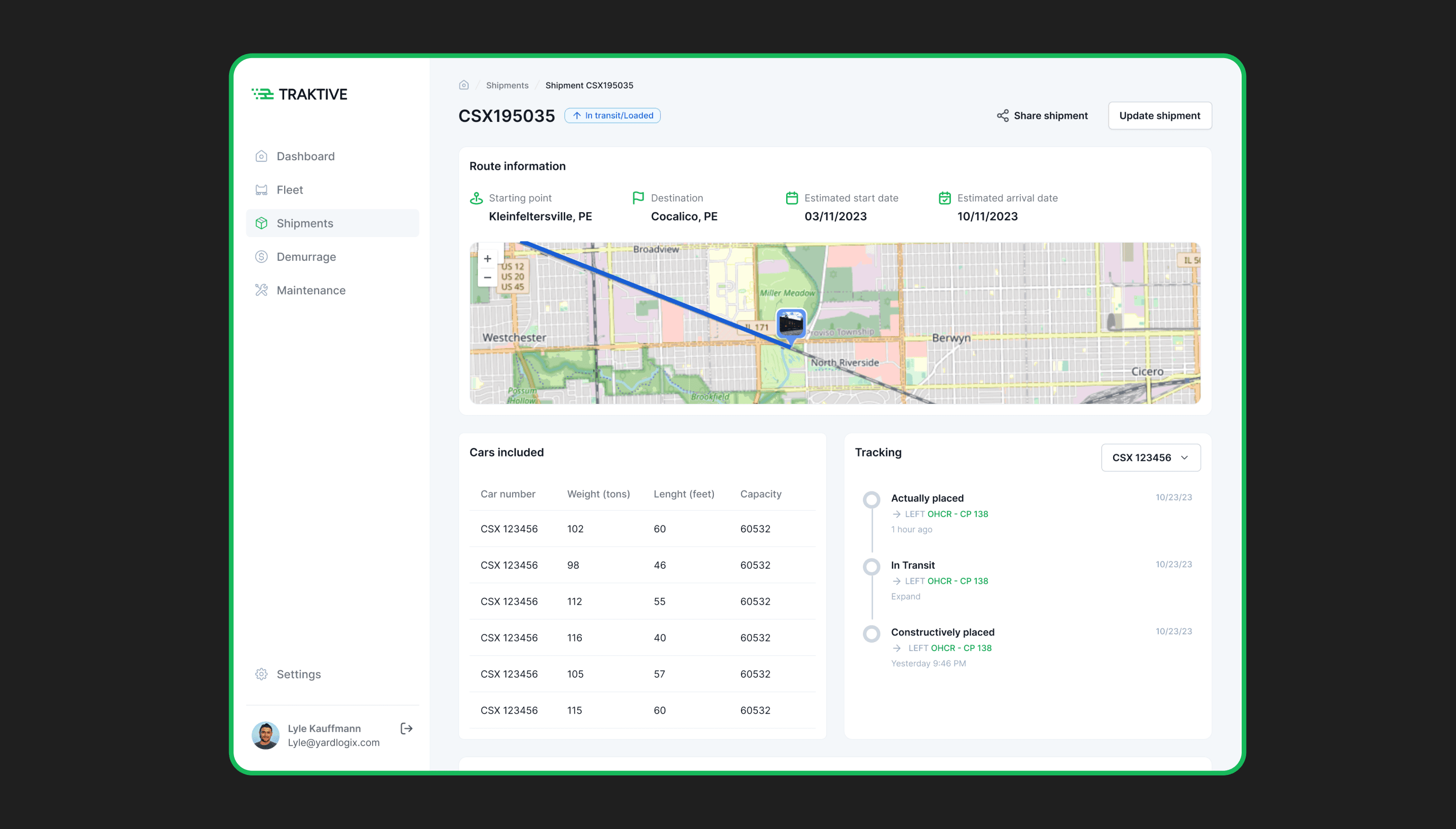Image resolution: width=1456 pixels, height=829 pixels.
Task: Open the CSX 123456 tracking dropdown
Action: click(1150, 458)
